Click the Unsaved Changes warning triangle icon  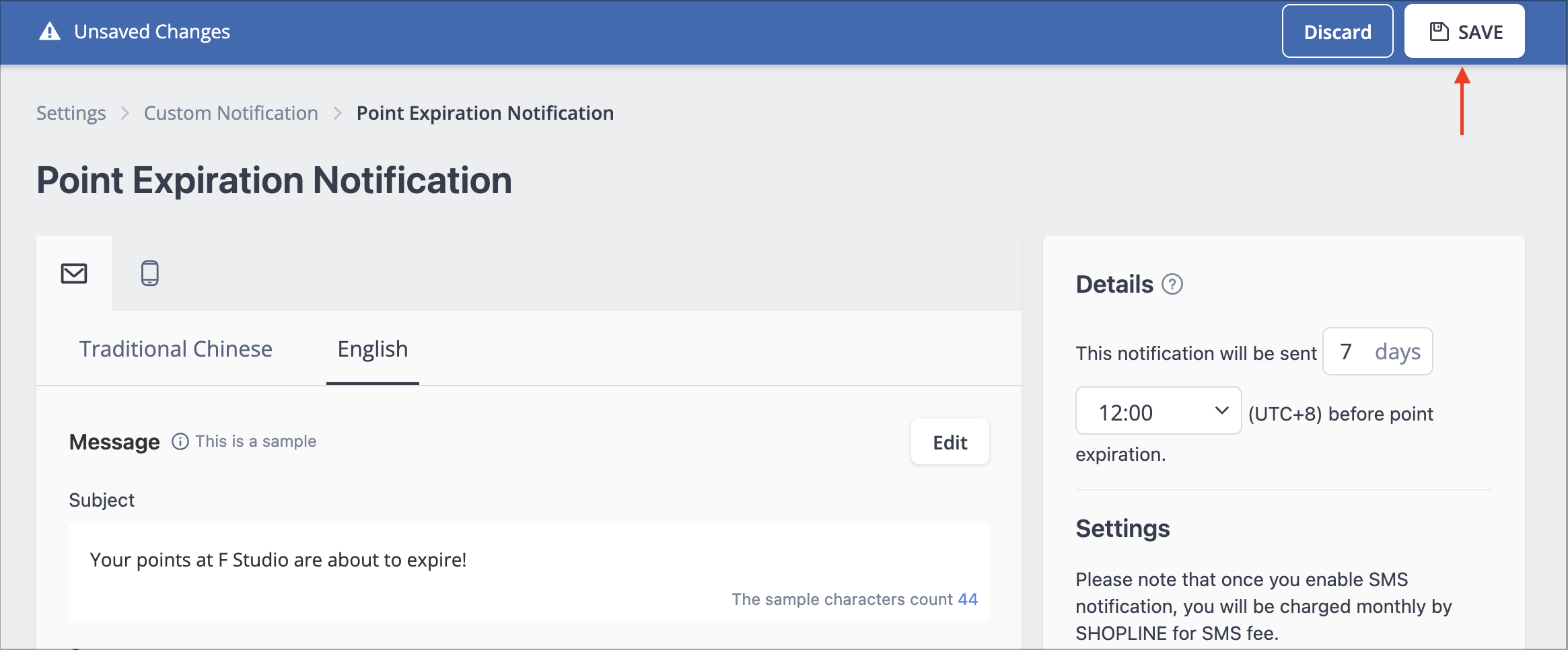click(x=50, y=32)
